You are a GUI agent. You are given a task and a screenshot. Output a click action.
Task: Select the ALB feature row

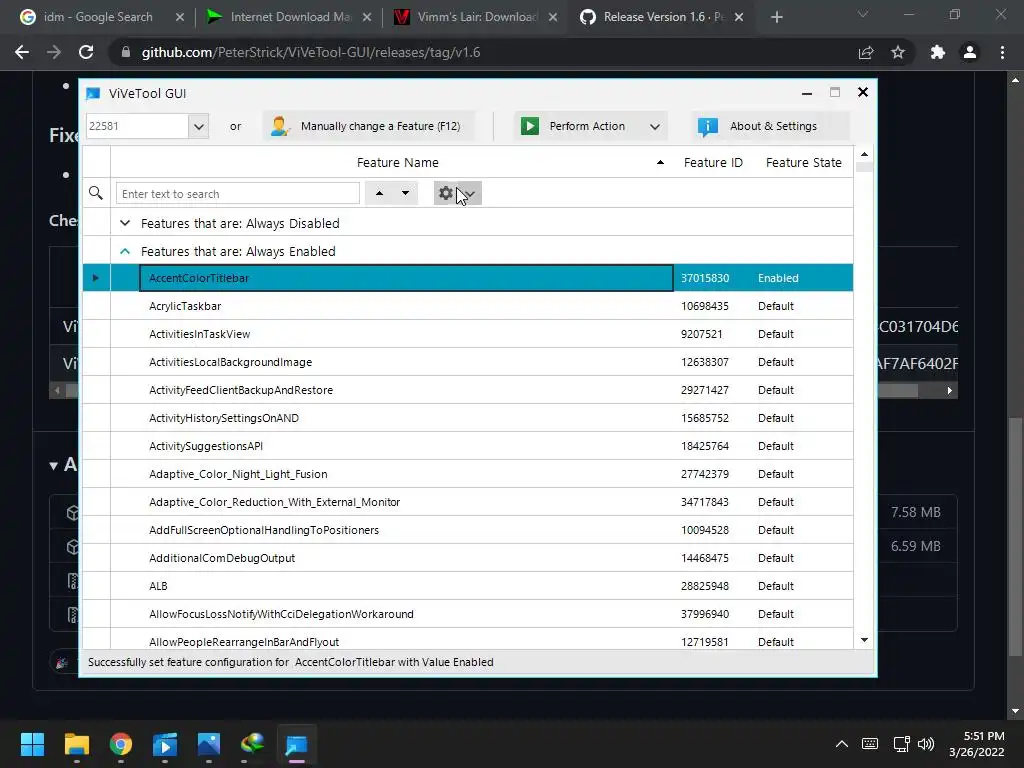click(x=468, y=586)
